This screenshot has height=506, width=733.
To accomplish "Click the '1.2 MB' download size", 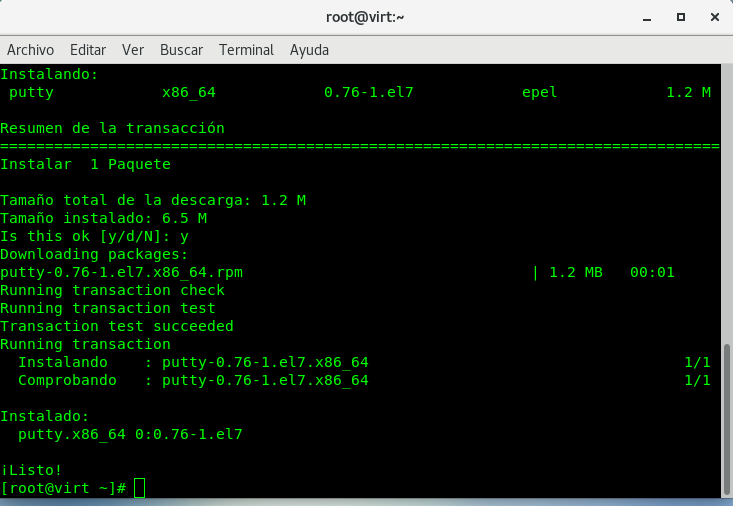I will [x=576, y=272].
